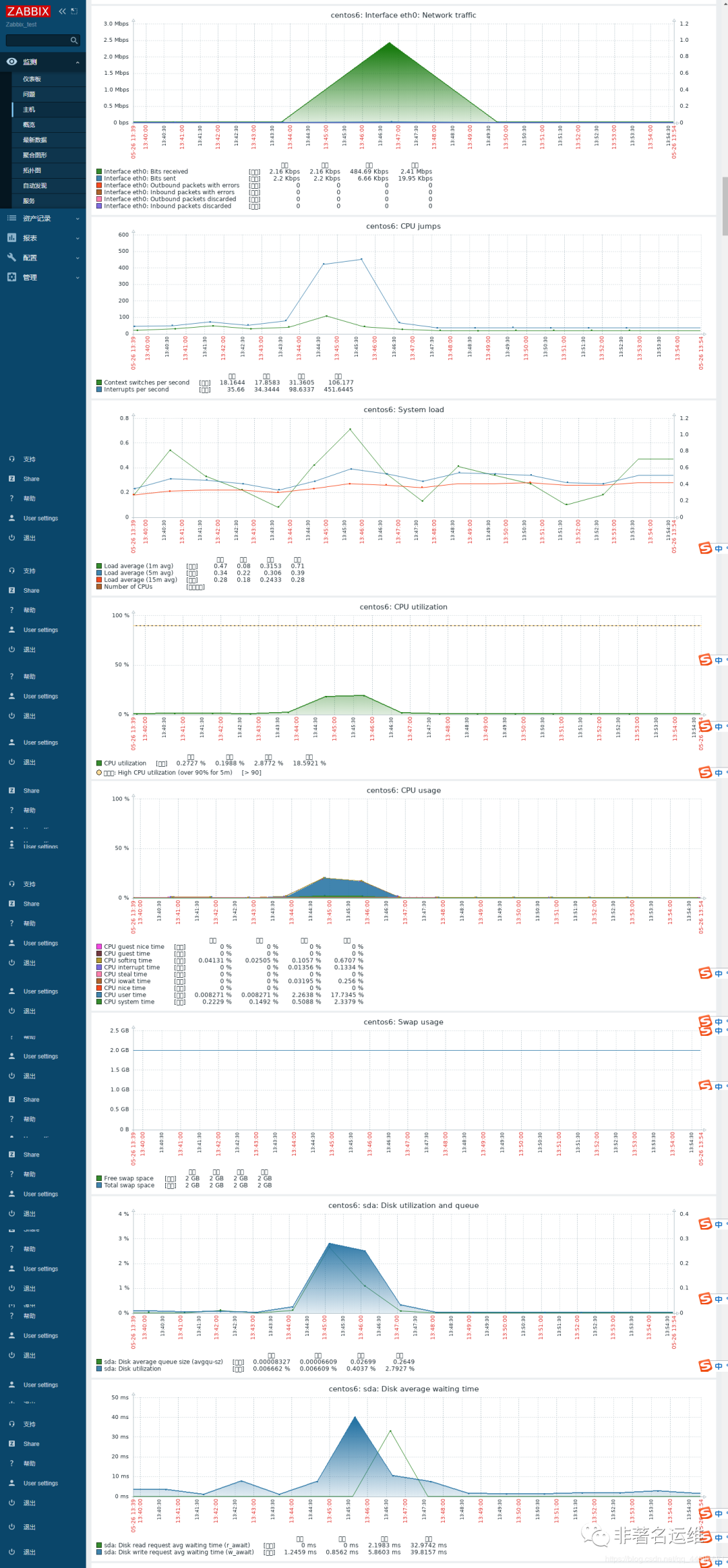
Task: Click the list icon for 资产记录
Action: (x=11, y=218)
